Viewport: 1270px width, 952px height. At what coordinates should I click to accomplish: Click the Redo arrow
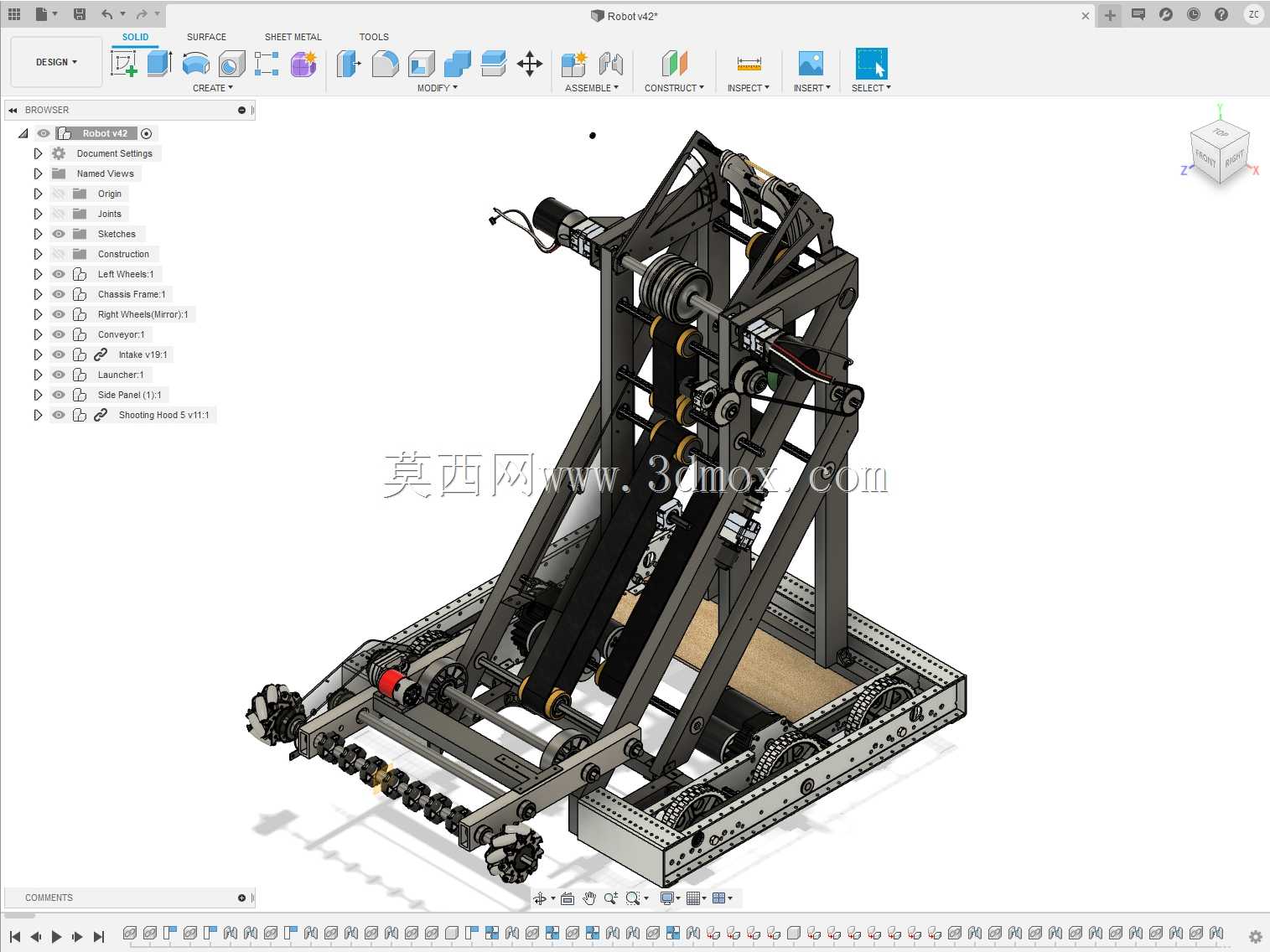141,14
